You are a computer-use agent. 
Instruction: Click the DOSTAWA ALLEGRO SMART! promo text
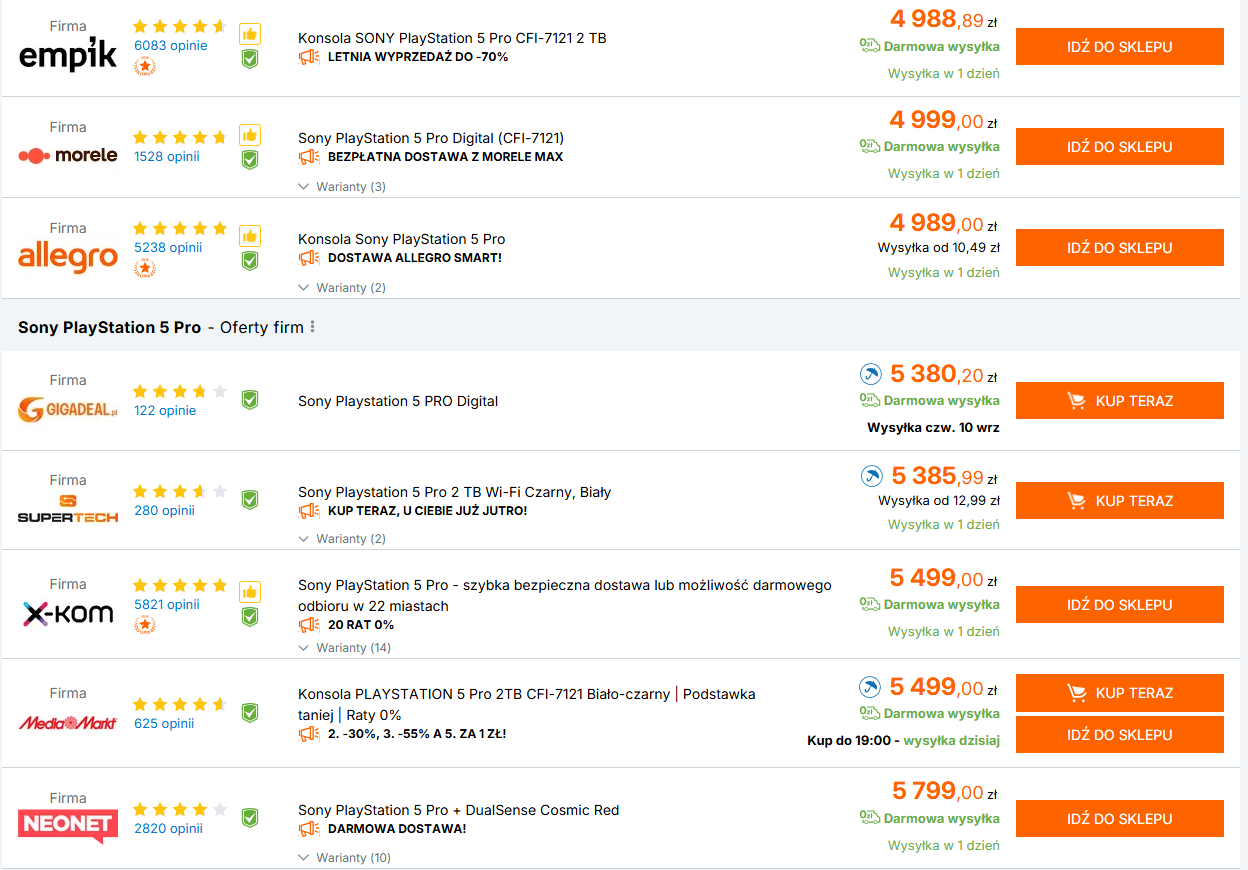coord(415,258)
